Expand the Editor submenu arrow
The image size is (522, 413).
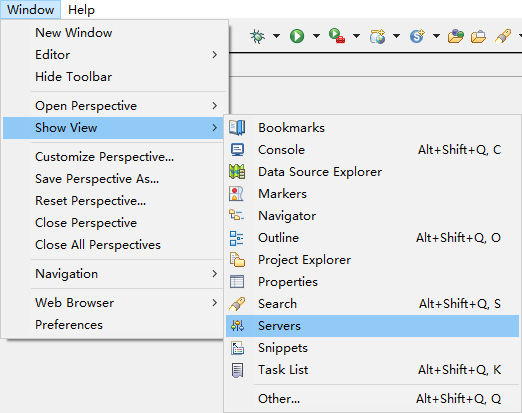(215, 55)
